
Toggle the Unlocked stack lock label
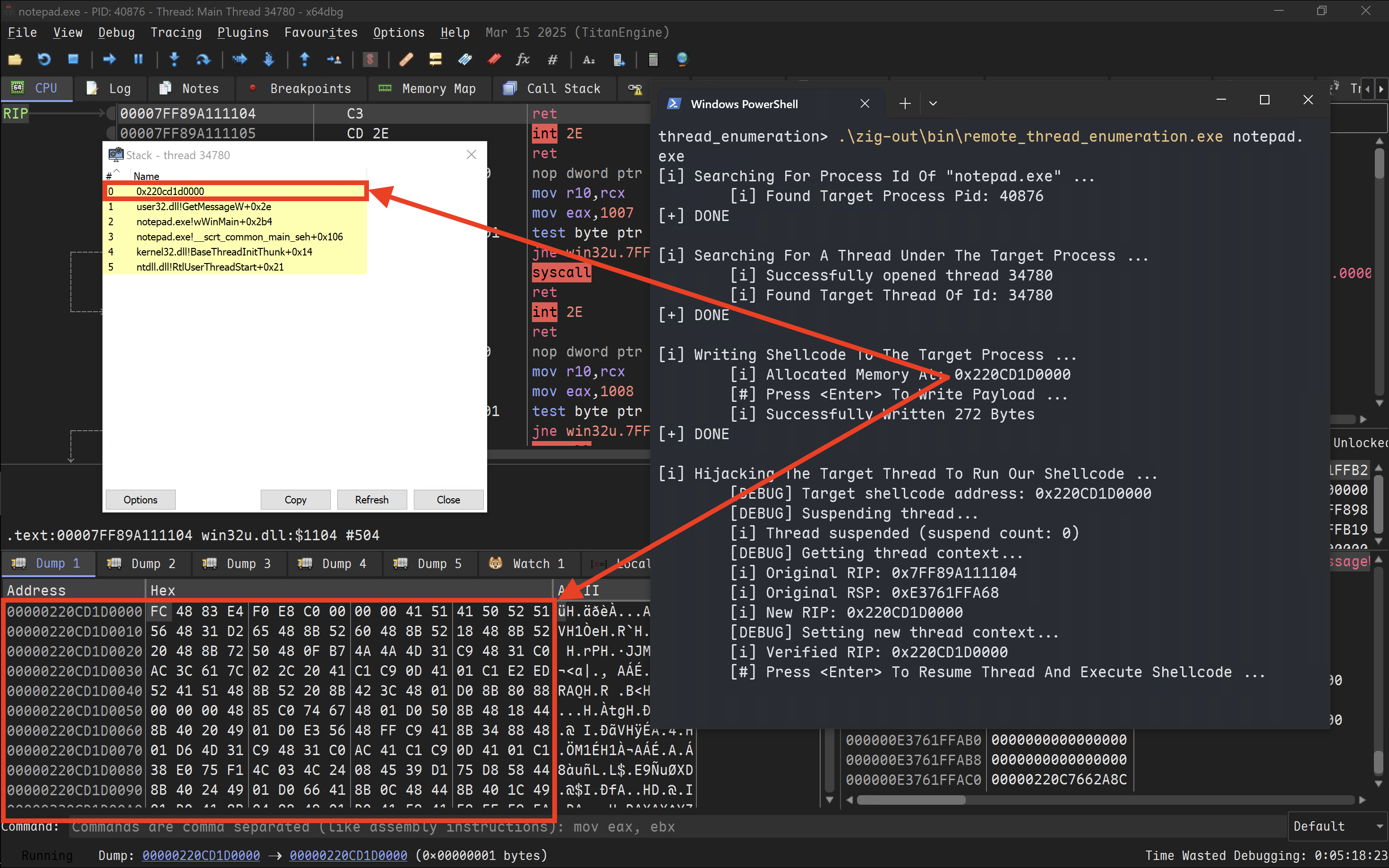pyautogui.click(x=1359, y=443)
